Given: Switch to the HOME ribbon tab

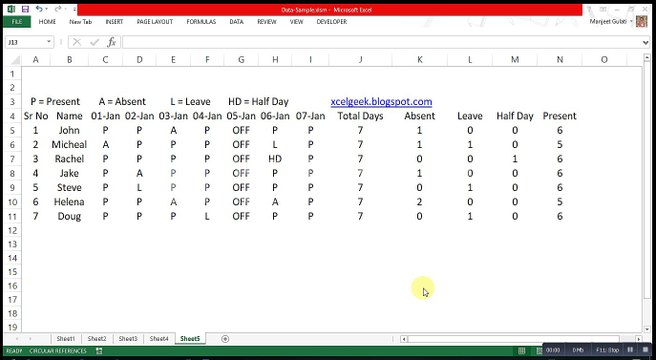Looking at the screenshot, I should (47, 22).
